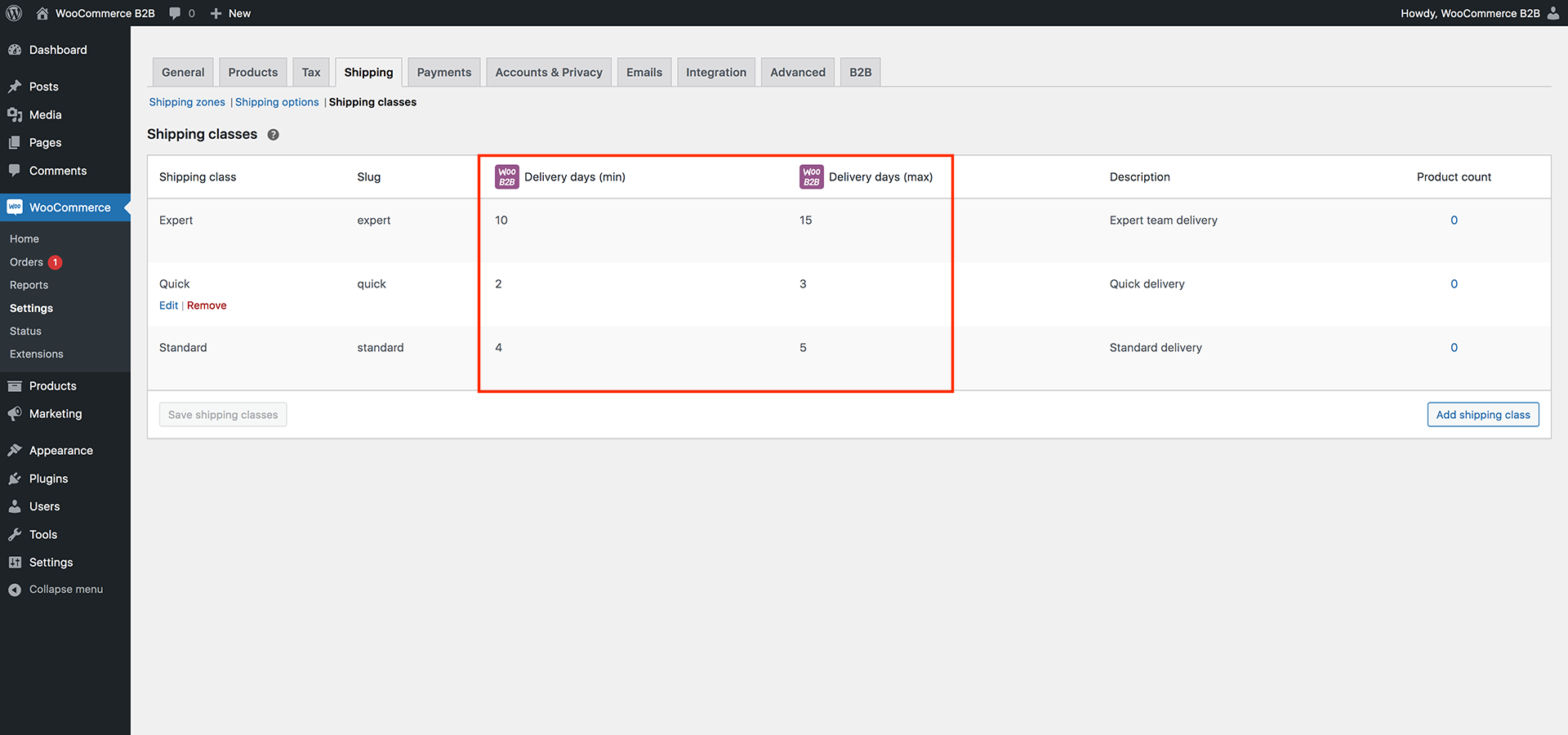Image resolution: width=1568 pixels, height=735 pixels.
Task: Click the 'Expert team delivery' description
Action: coord(1163,220)
